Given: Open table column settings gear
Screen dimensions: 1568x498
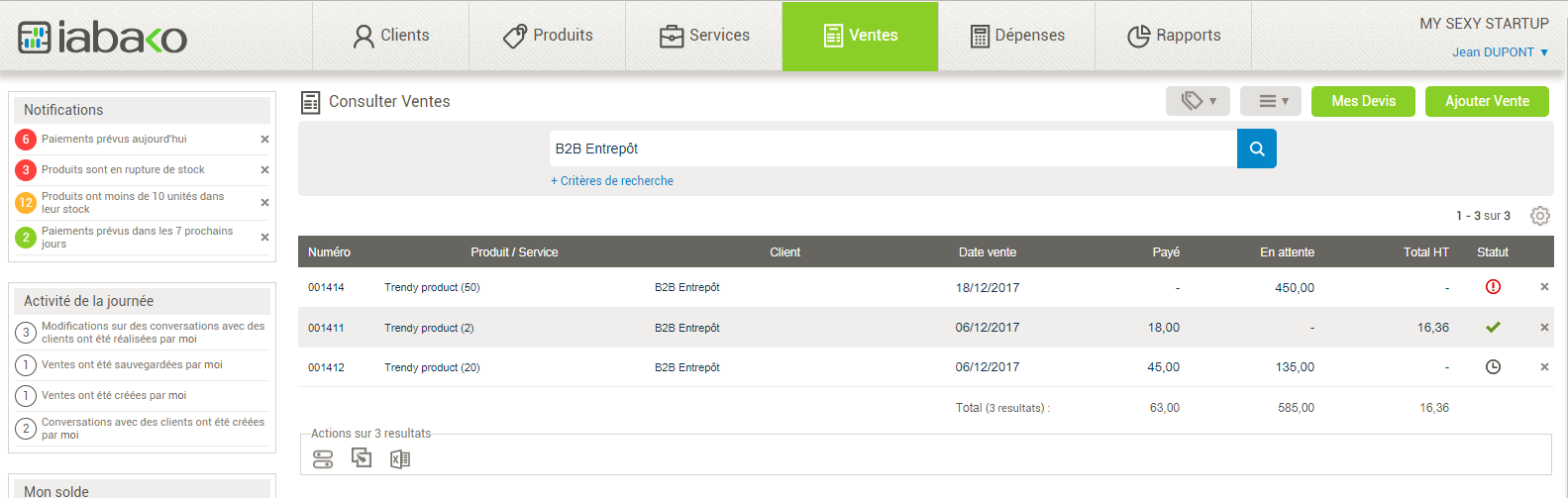Looking at the screenshot, I should pos(1539,215).
